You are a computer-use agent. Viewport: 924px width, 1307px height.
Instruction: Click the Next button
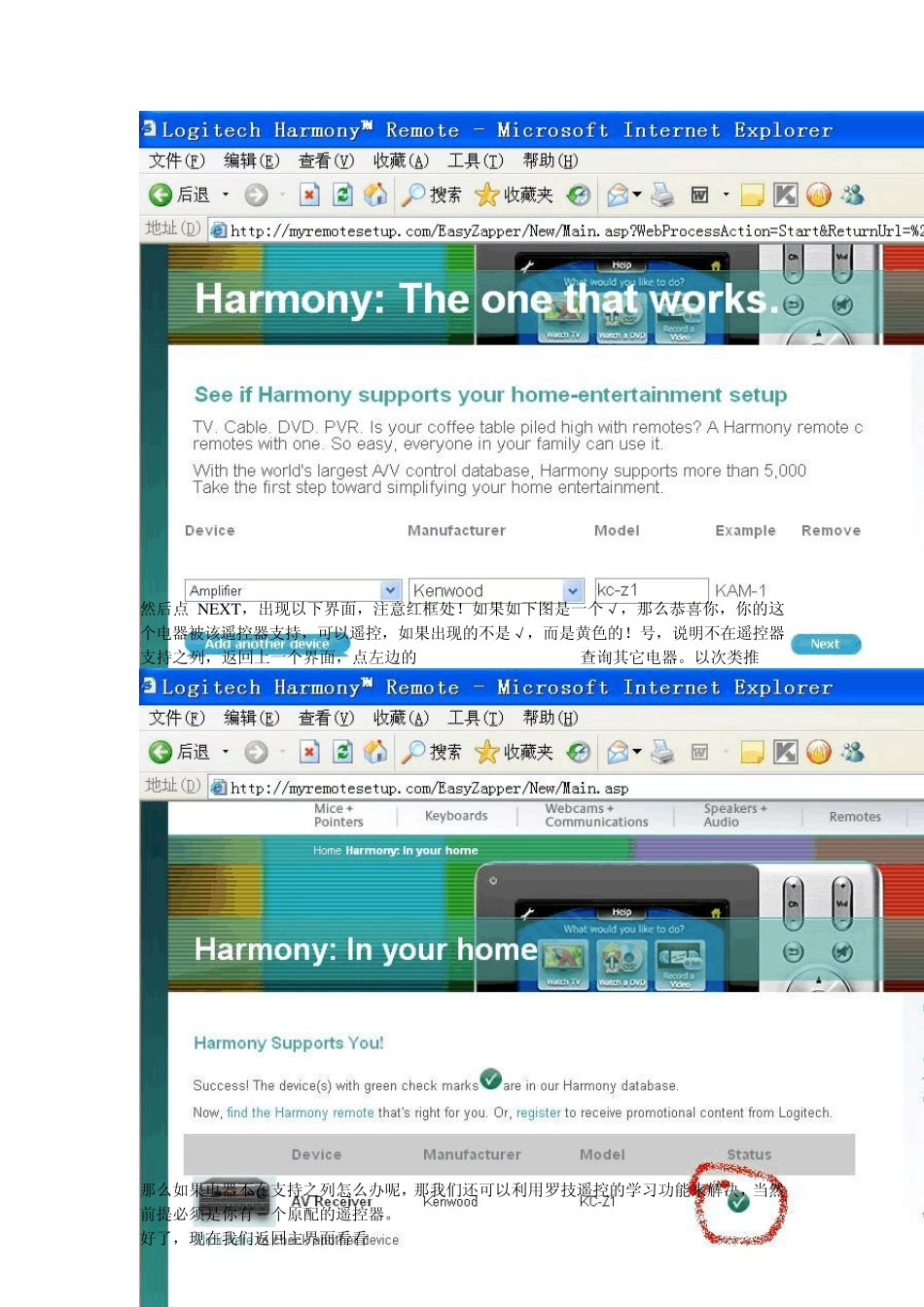click(825, 644)
